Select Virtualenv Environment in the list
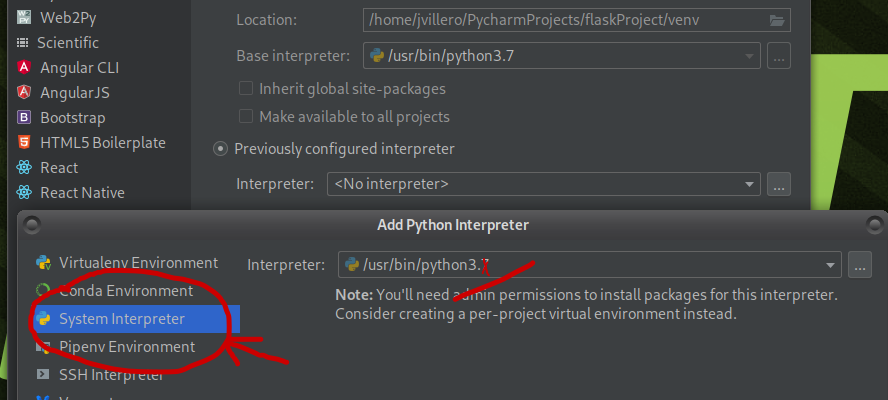 (138, 263)
